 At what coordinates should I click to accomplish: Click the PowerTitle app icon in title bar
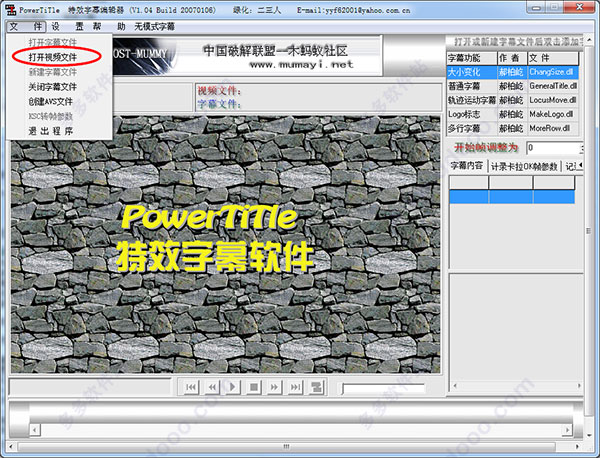coord(11,10)
